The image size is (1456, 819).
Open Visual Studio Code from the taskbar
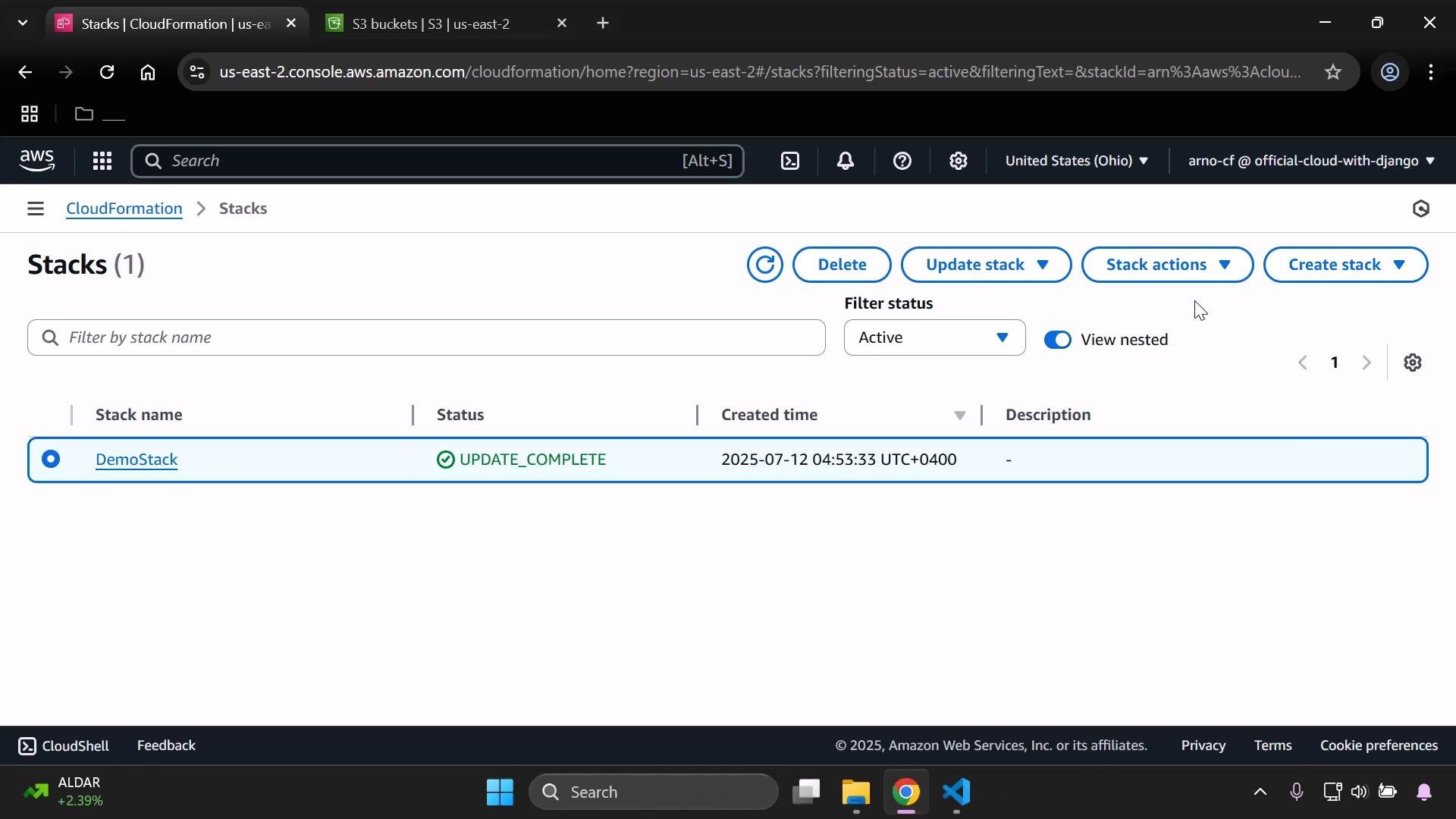tap(956, 792)
